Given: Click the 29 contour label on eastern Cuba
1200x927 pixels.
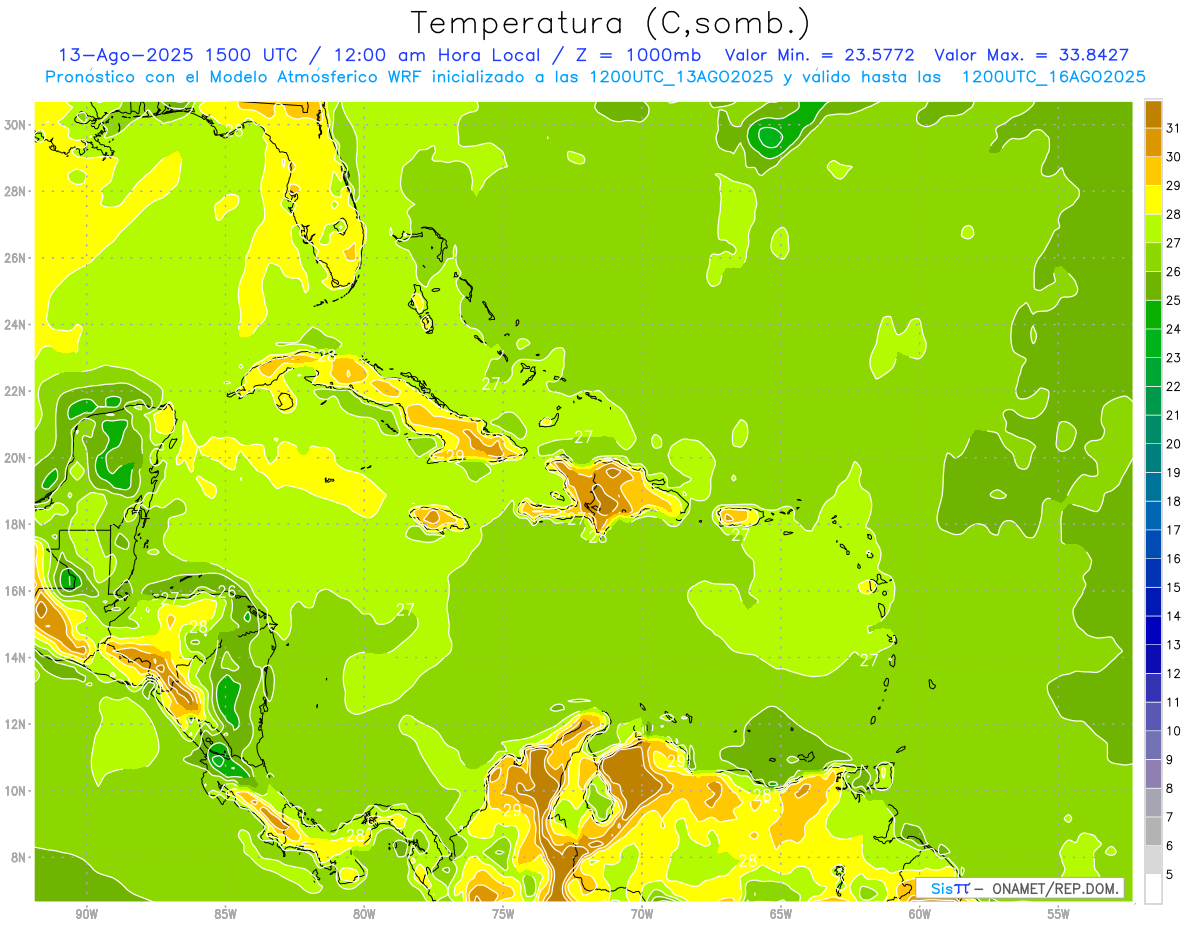Looking at the screenshot, I should [454, 456].
